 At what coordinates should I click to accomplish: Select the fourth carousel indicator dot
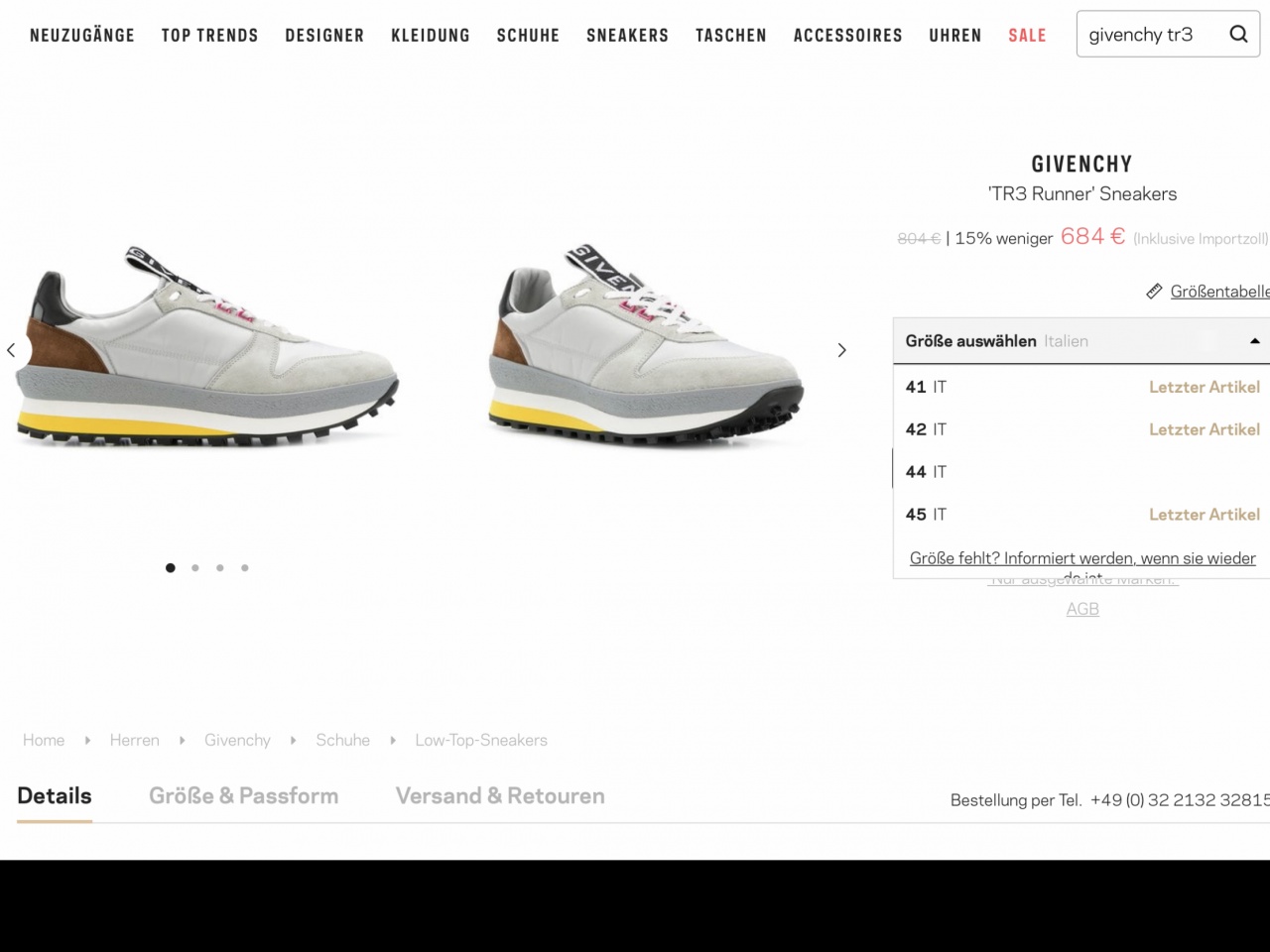point(245,568)
